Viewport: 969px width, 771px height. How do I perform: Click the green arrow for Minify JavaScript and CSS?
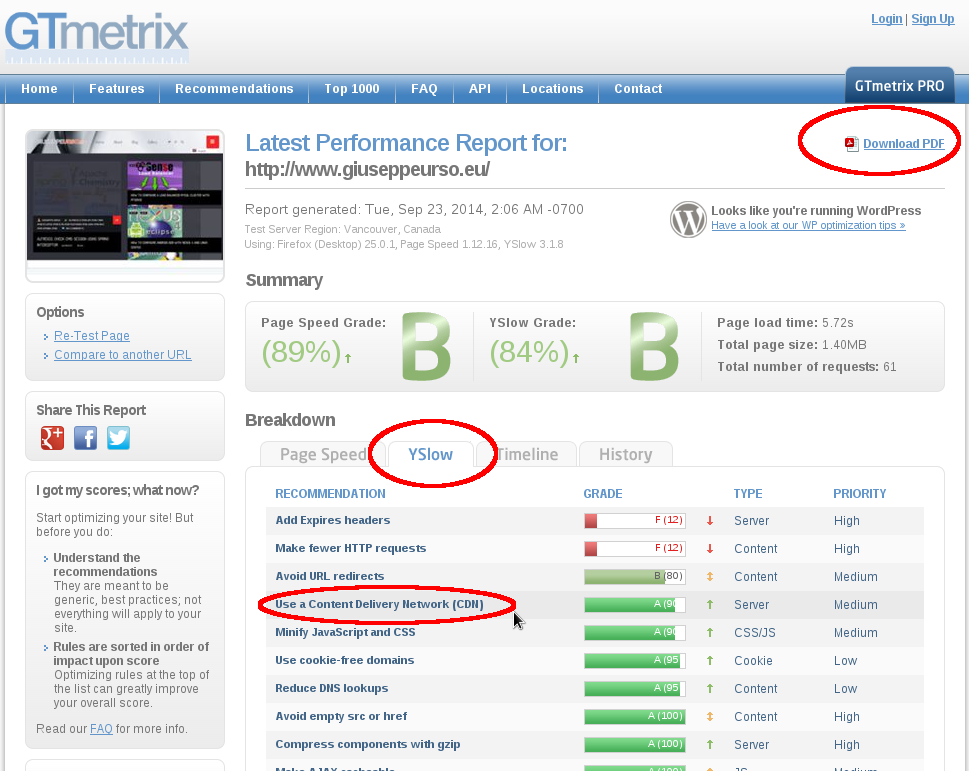tap(710, 633)
